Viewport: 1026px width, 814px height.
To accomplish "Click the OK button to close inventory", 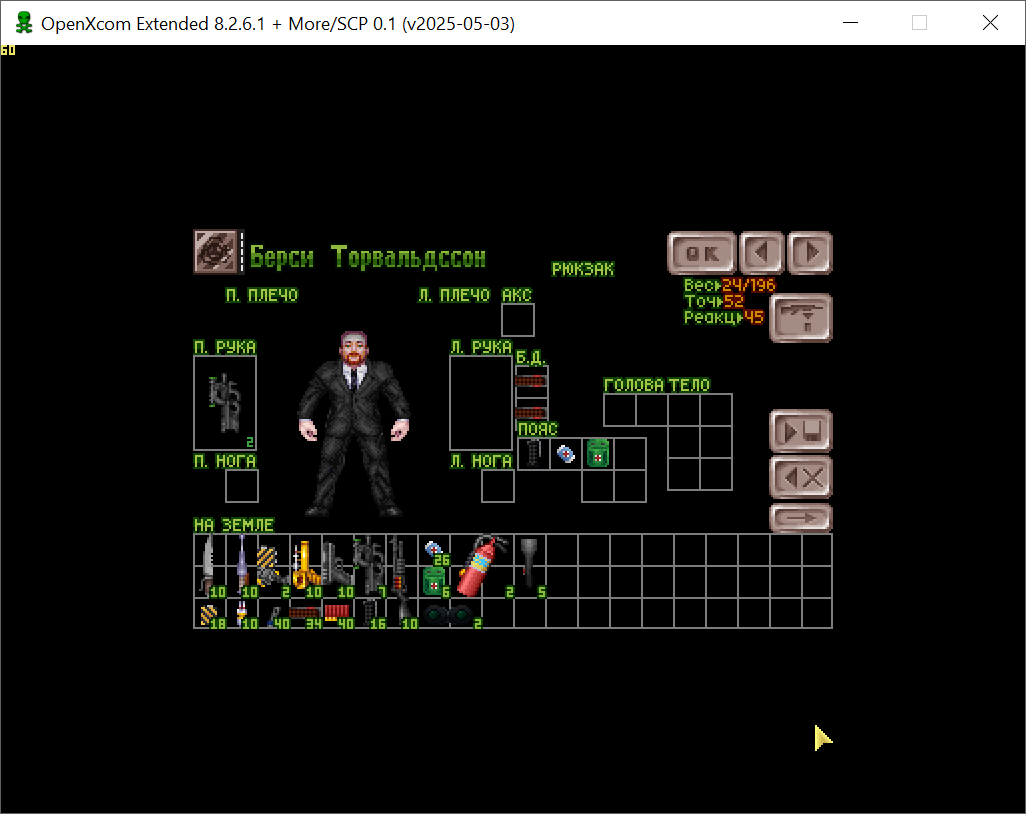I will tap(701, 253).
